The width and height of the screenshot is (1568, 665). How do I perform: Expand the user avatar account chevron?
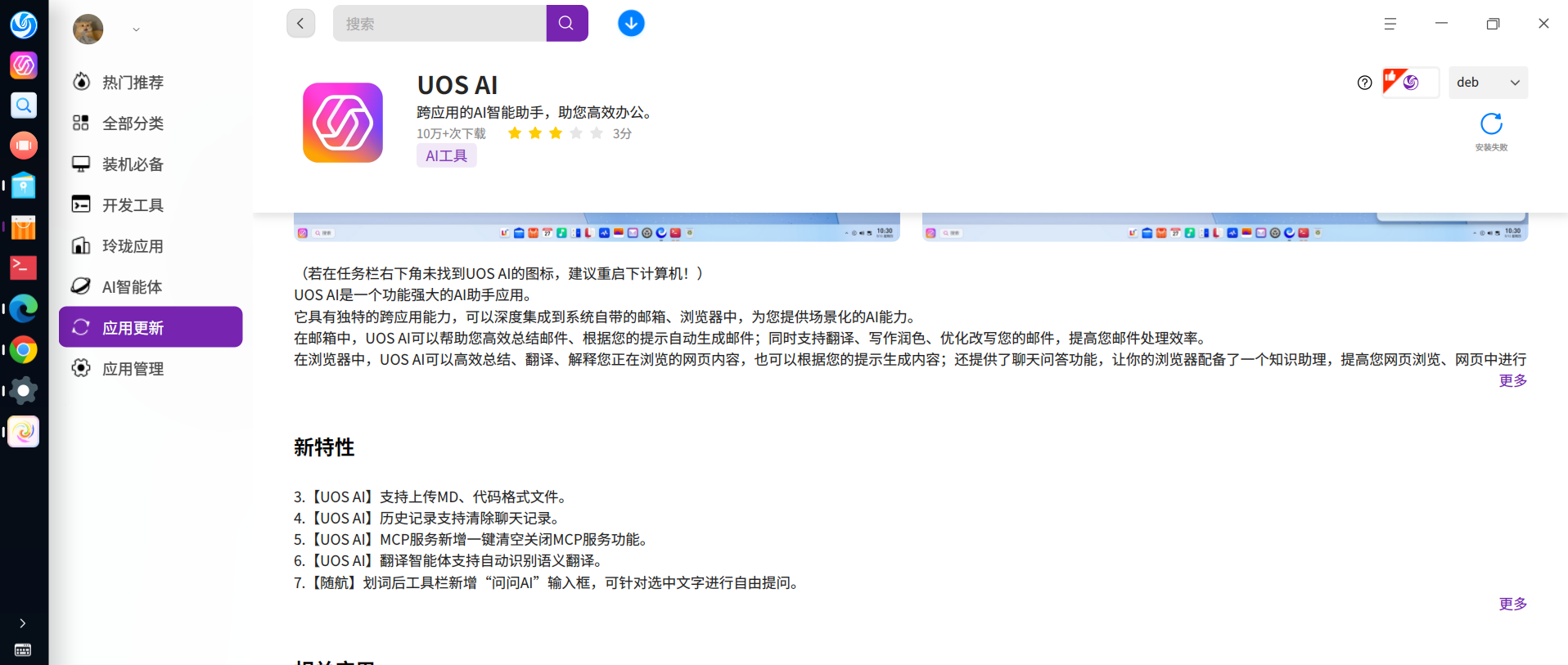pyautogui.click(x=136, y=29)
